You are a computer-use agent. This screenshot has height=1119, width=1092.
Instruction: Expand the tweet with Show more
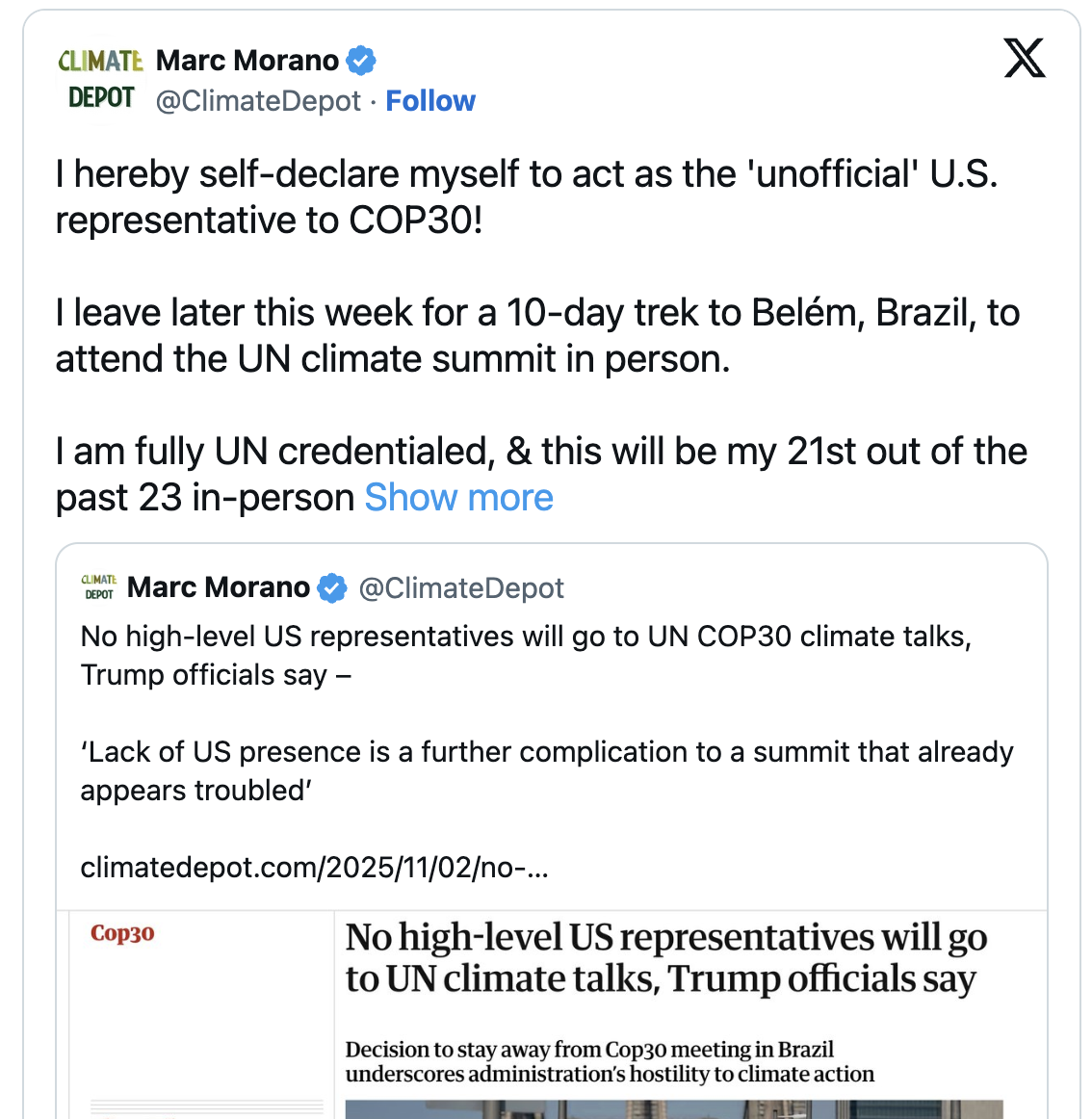tap(458, 498)
